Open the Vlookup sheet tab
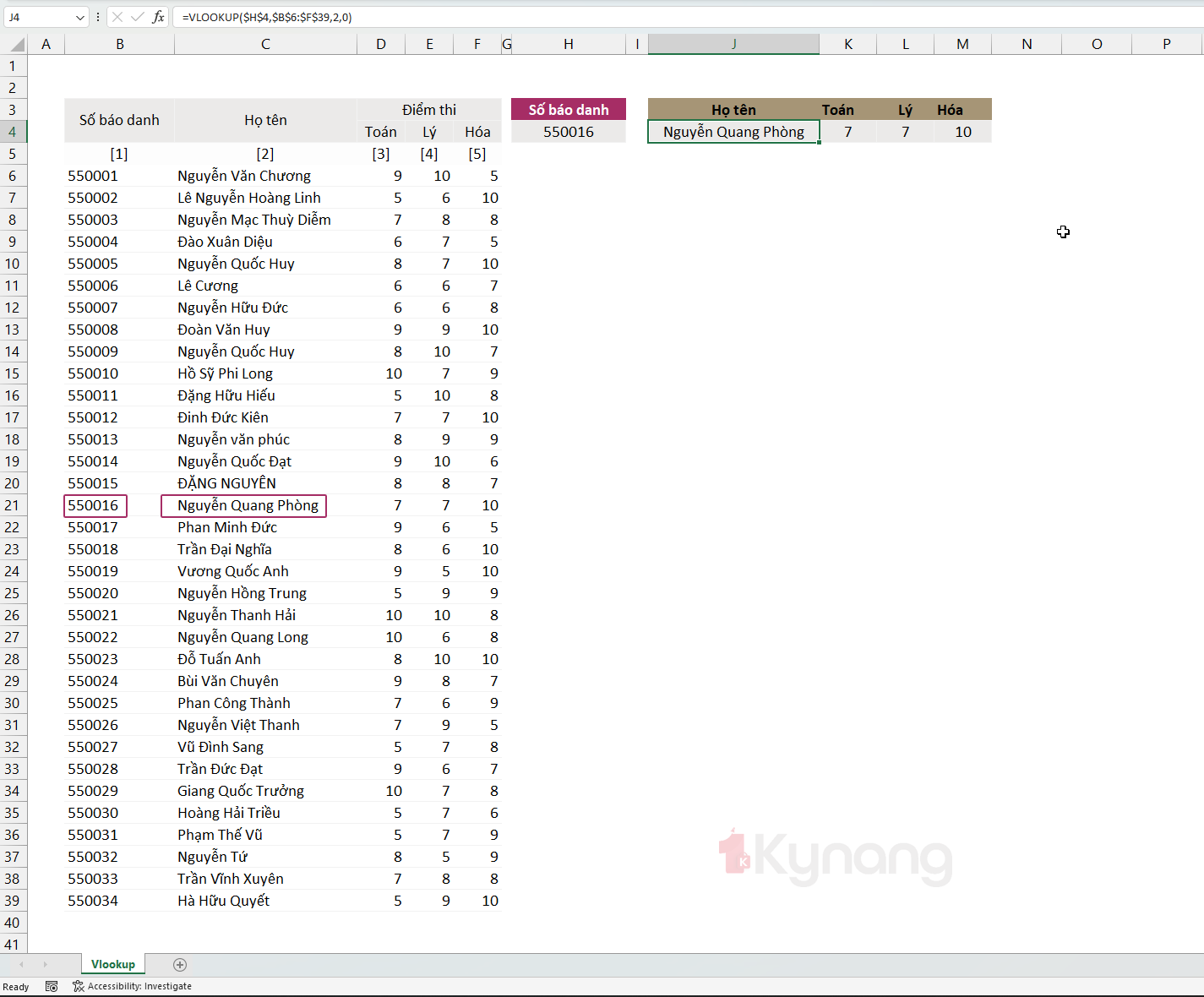The height and width of the screenshot is (997, 1204). (113, 964)
